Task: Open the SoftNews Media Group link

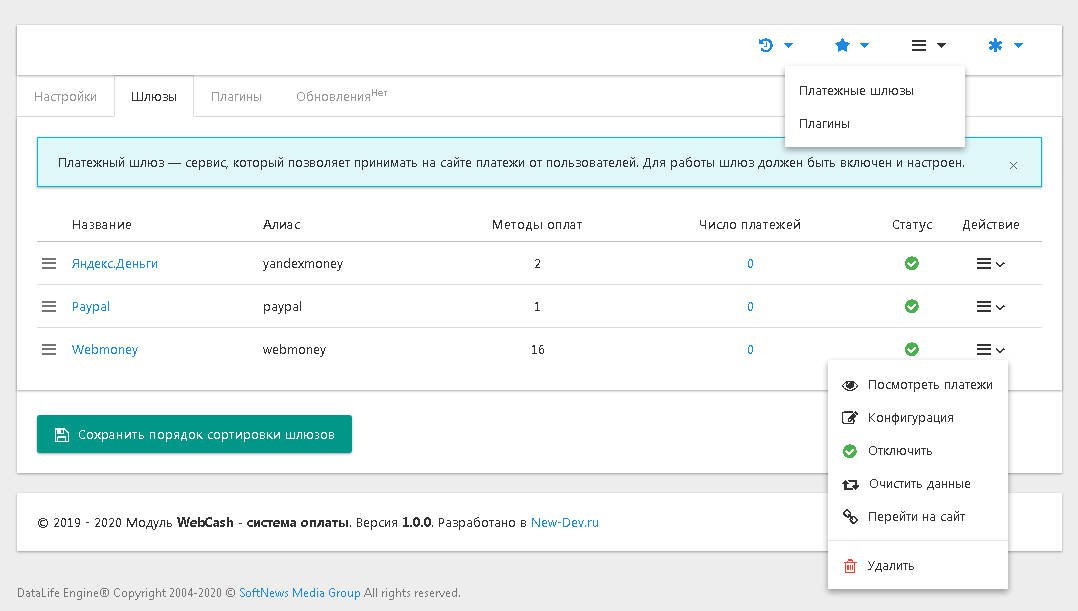Action: pos(300,592)
